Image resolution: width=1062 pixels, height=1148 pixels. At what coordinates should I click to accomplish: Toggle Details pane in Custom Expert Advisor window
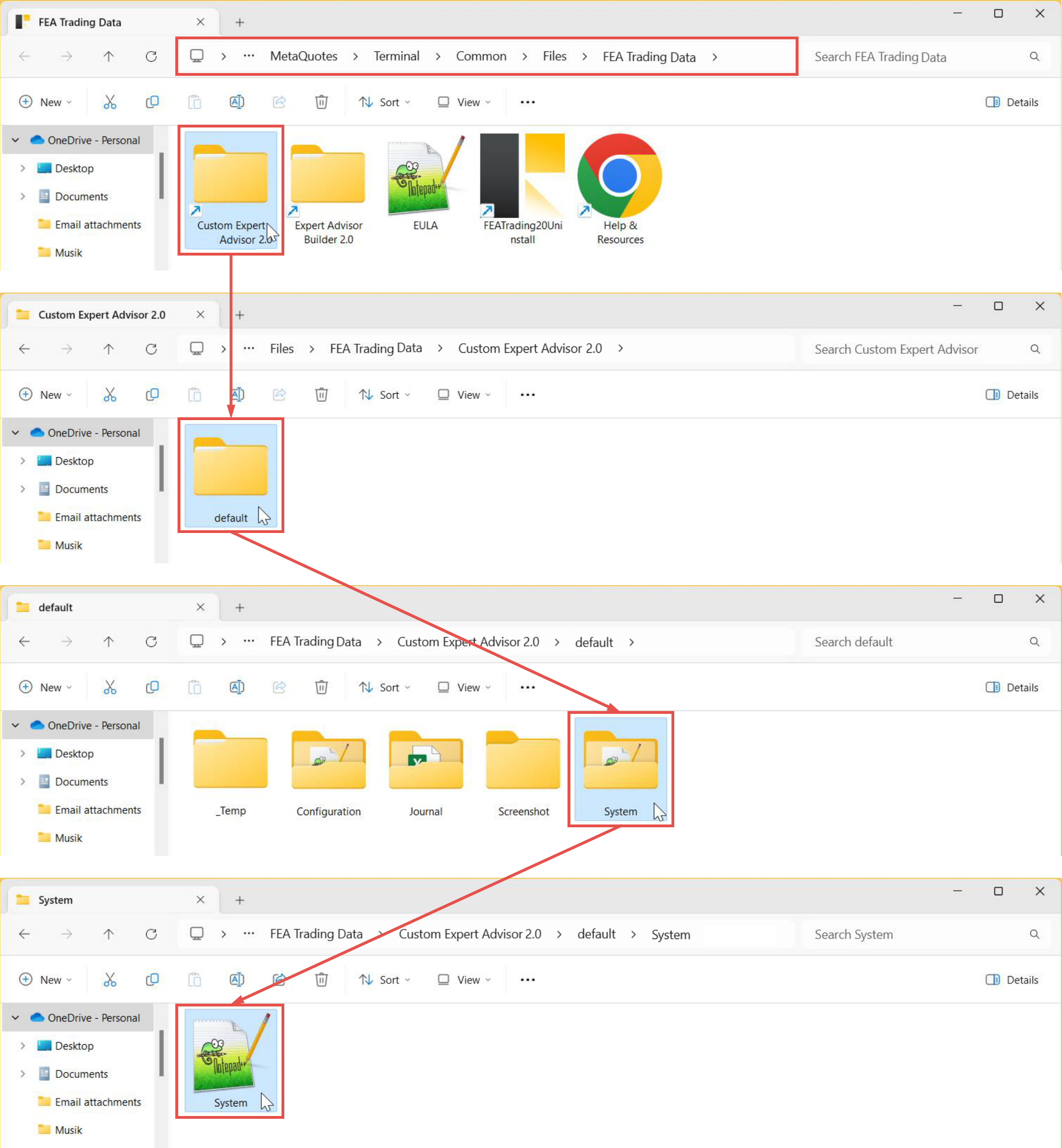pos(1012,394)
